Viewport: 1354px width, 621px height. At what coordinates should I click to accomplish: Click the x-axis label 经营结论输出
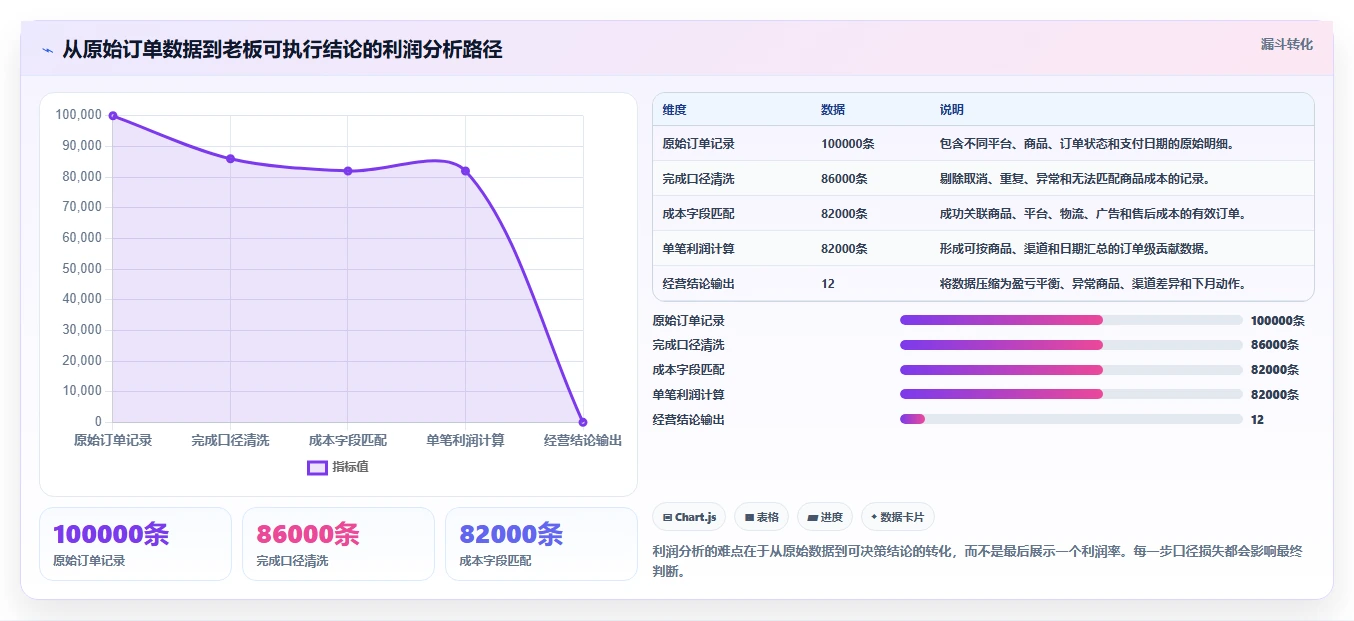coord(583,440)
